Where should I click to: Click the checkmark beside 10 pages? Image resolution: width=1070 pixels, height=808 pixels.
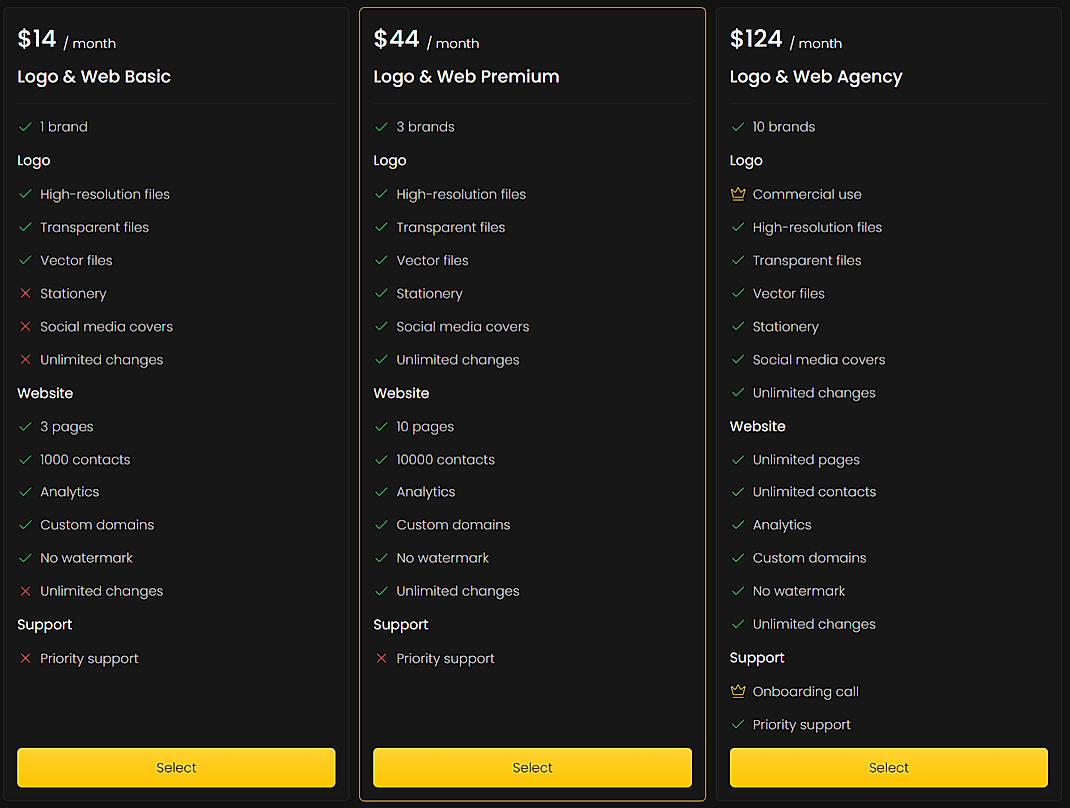[x=381, y=427]
